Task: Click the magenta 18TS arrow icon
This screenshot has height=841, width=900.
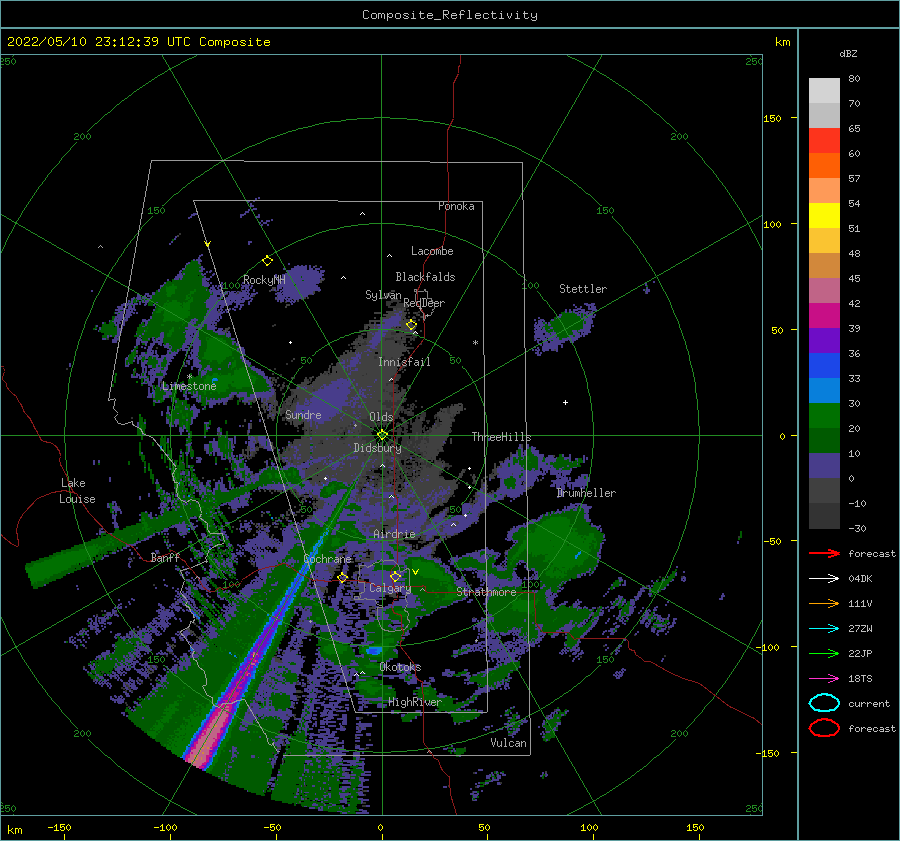Action: point(824,679)
